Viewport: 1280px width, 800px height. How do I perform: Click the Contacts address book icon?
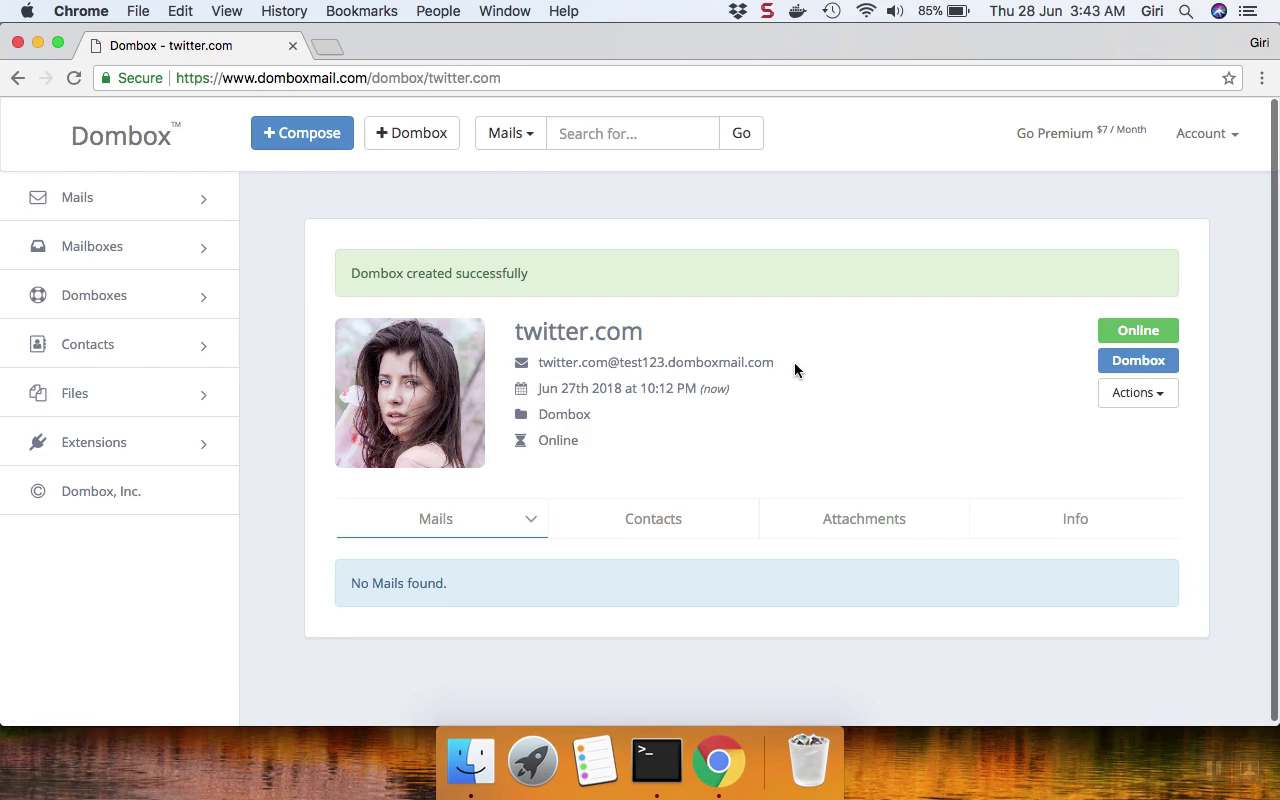click(x=38, y=345)
